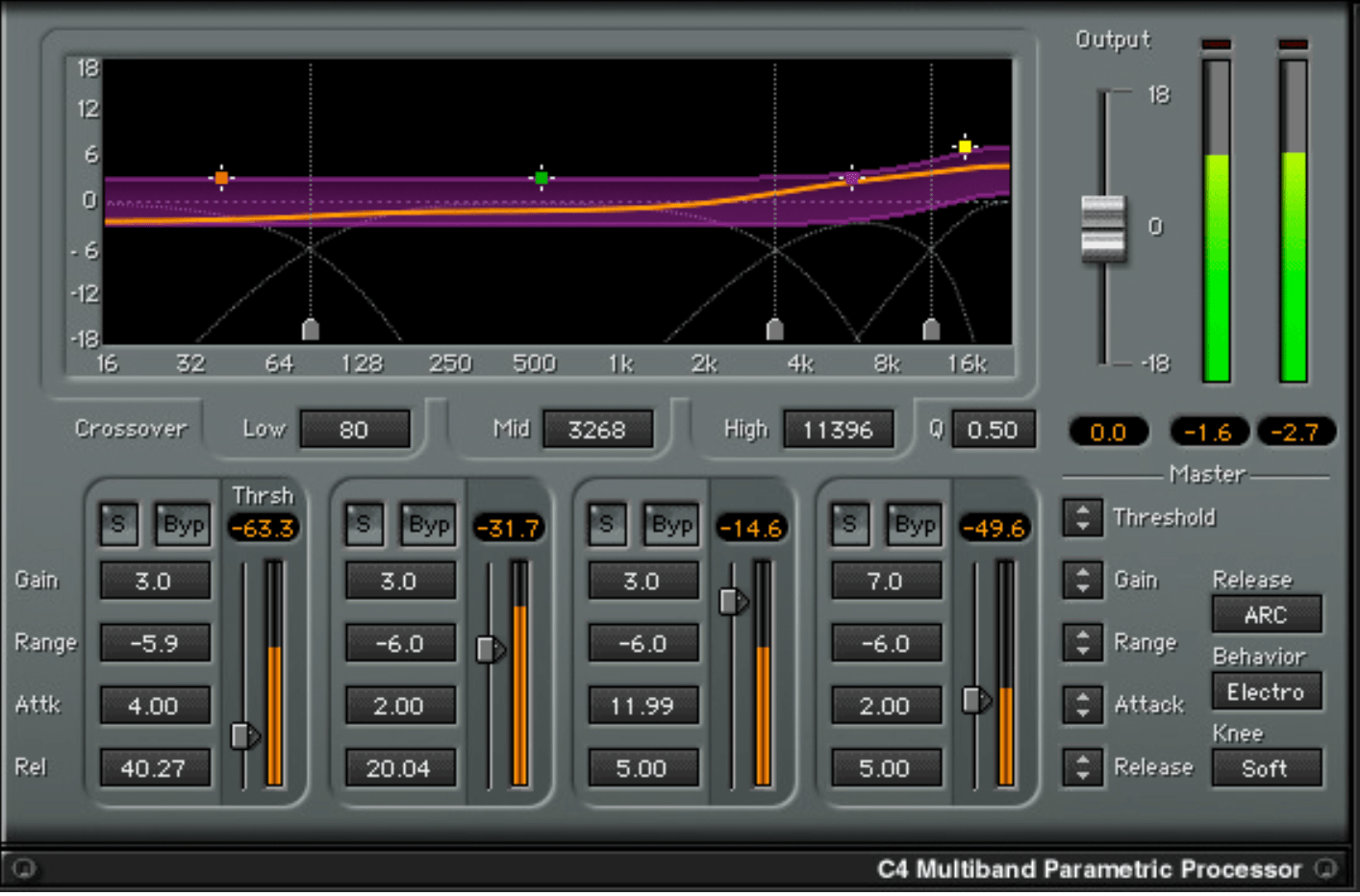Switch Release mode off ARC
Viewport: 1360px width, 896px height.
[1267, 614]
